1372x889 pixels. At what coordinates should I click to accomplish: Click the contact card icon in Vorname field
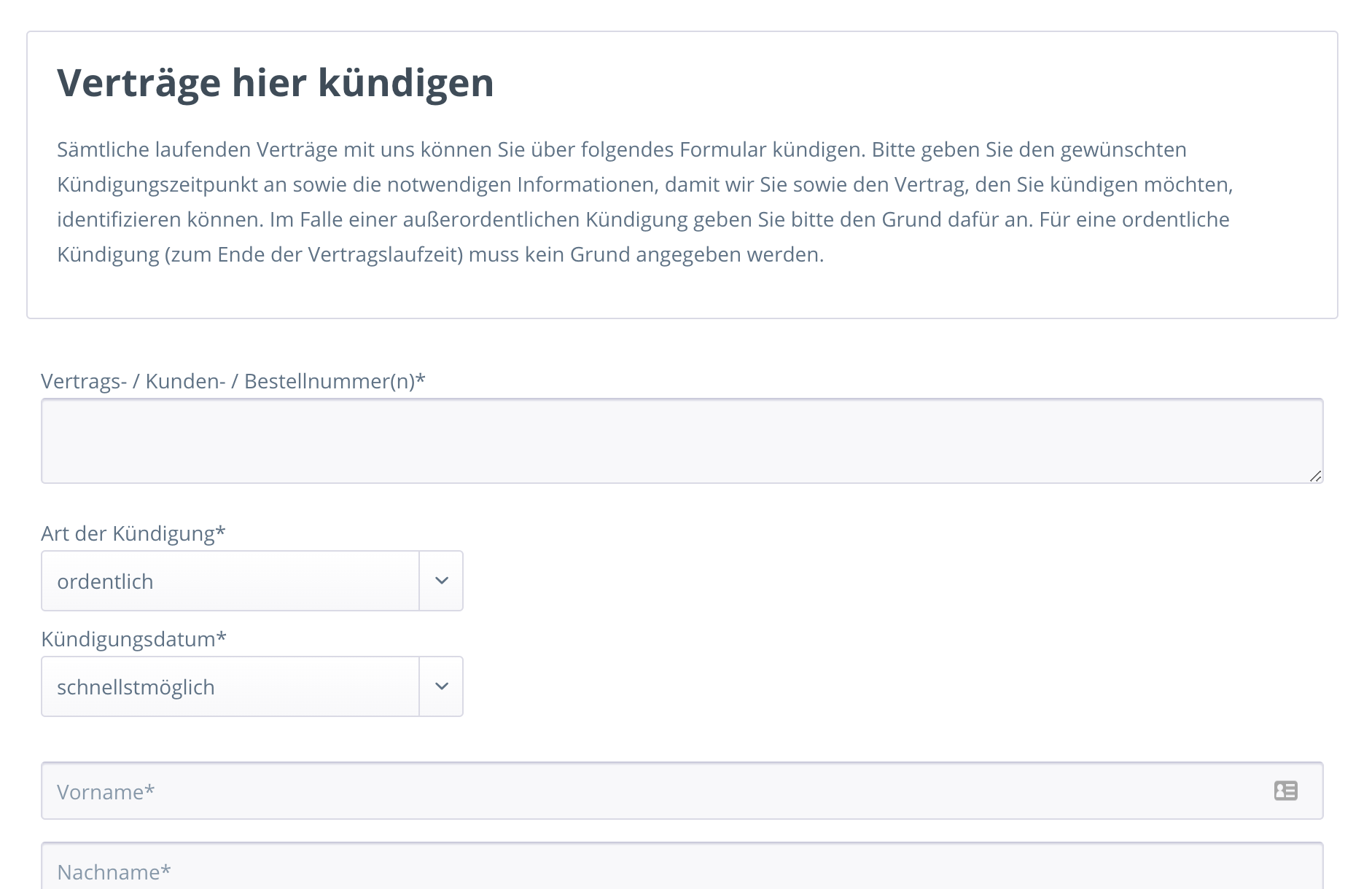click(1285, 791)
